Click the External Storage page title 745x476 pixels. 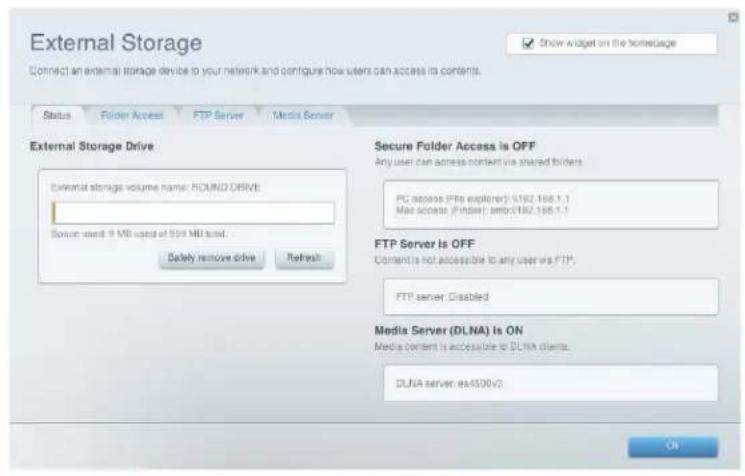tap(116, 43)
